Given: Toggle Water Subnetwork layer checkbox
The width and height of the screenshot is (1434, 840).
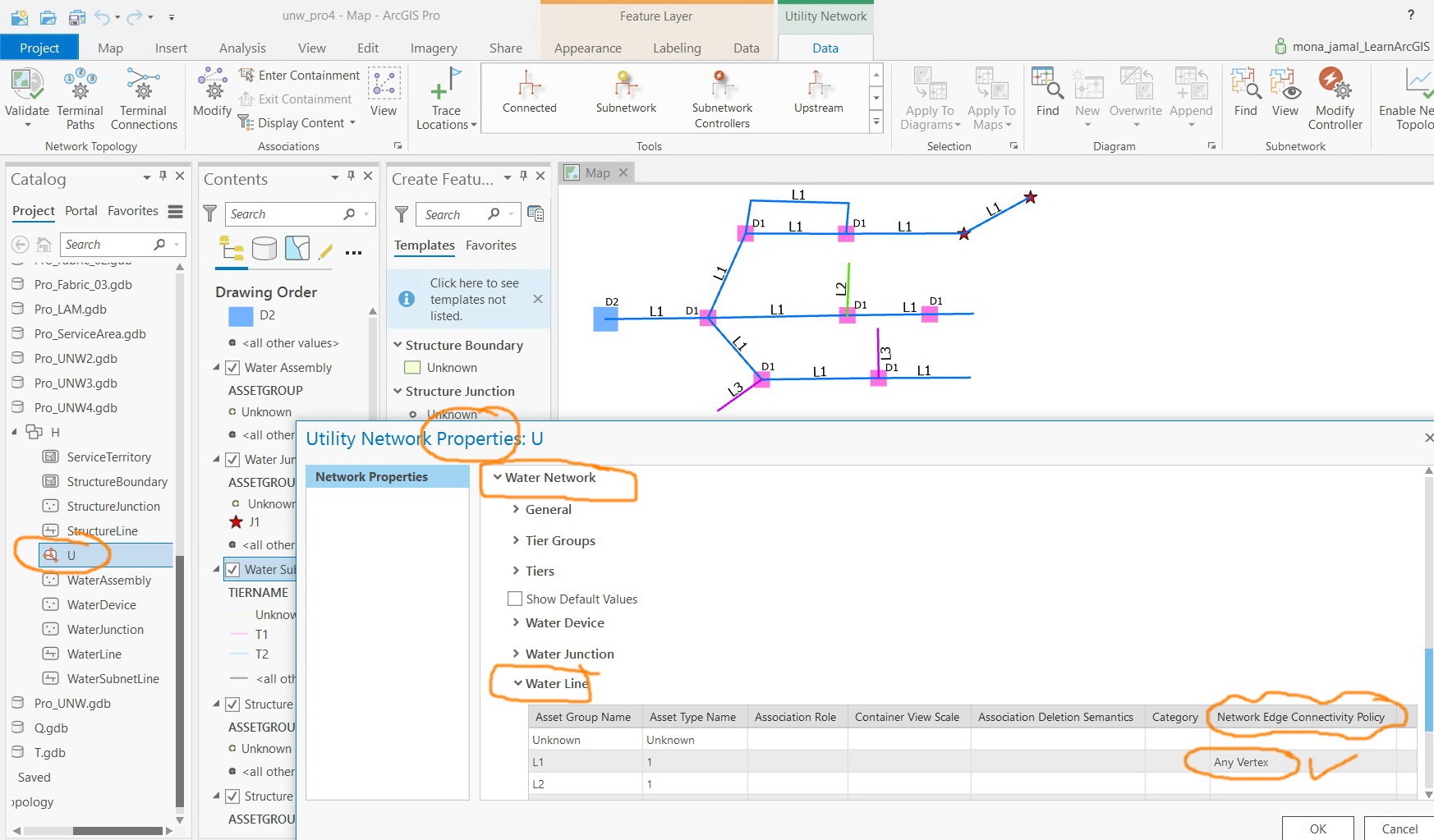Looking at the screenshot, I should coord(232,570).
